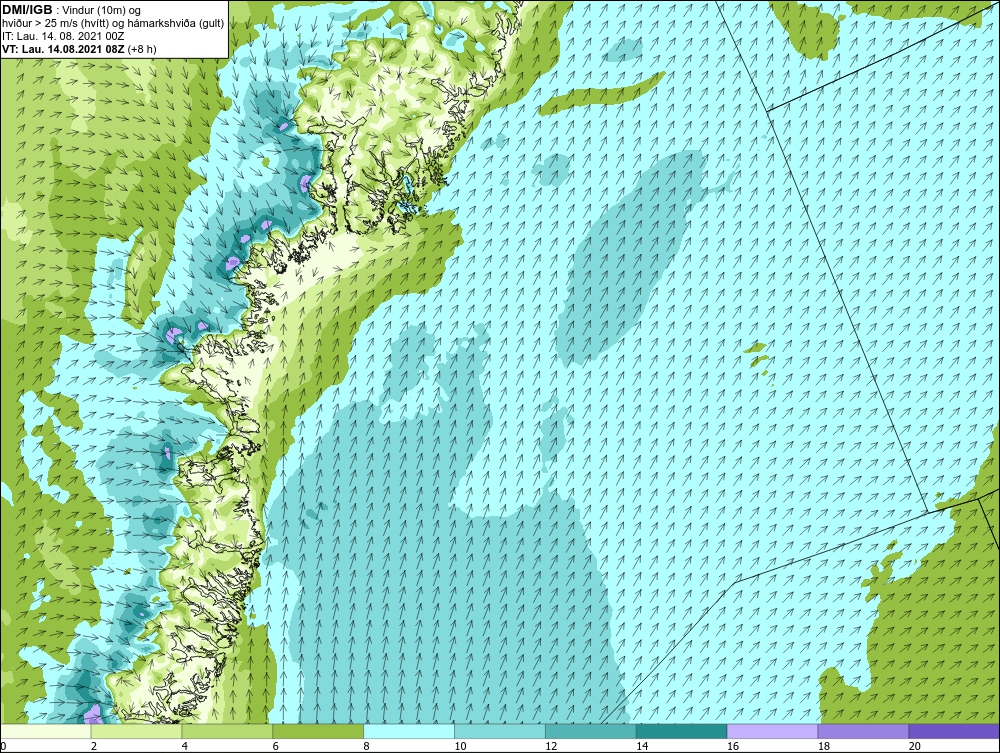The height and width of the screenshot is (753, 1000).
Task: Click the 0–2 m/s legend color swatch
Action: click(46, 731)
